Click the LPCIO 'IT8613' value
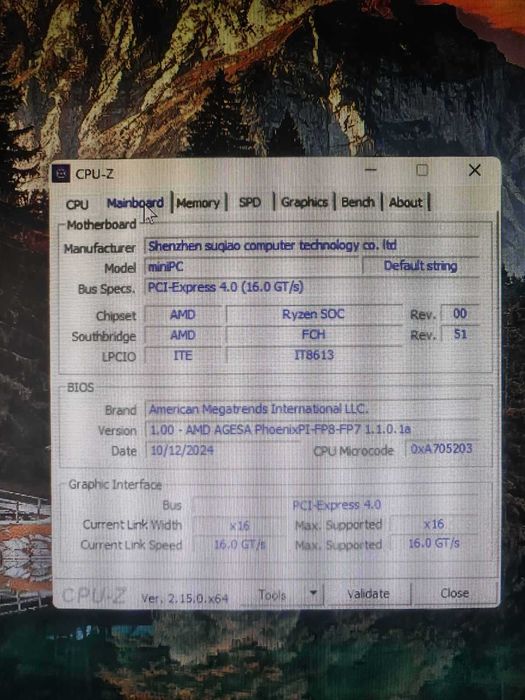Image resolution: width=525 pixels, height=700 pixels. 313,355
